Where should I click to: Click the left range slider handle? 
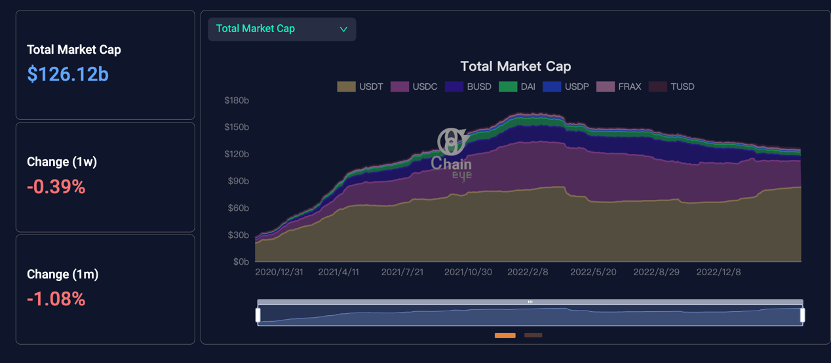(258, 315)
